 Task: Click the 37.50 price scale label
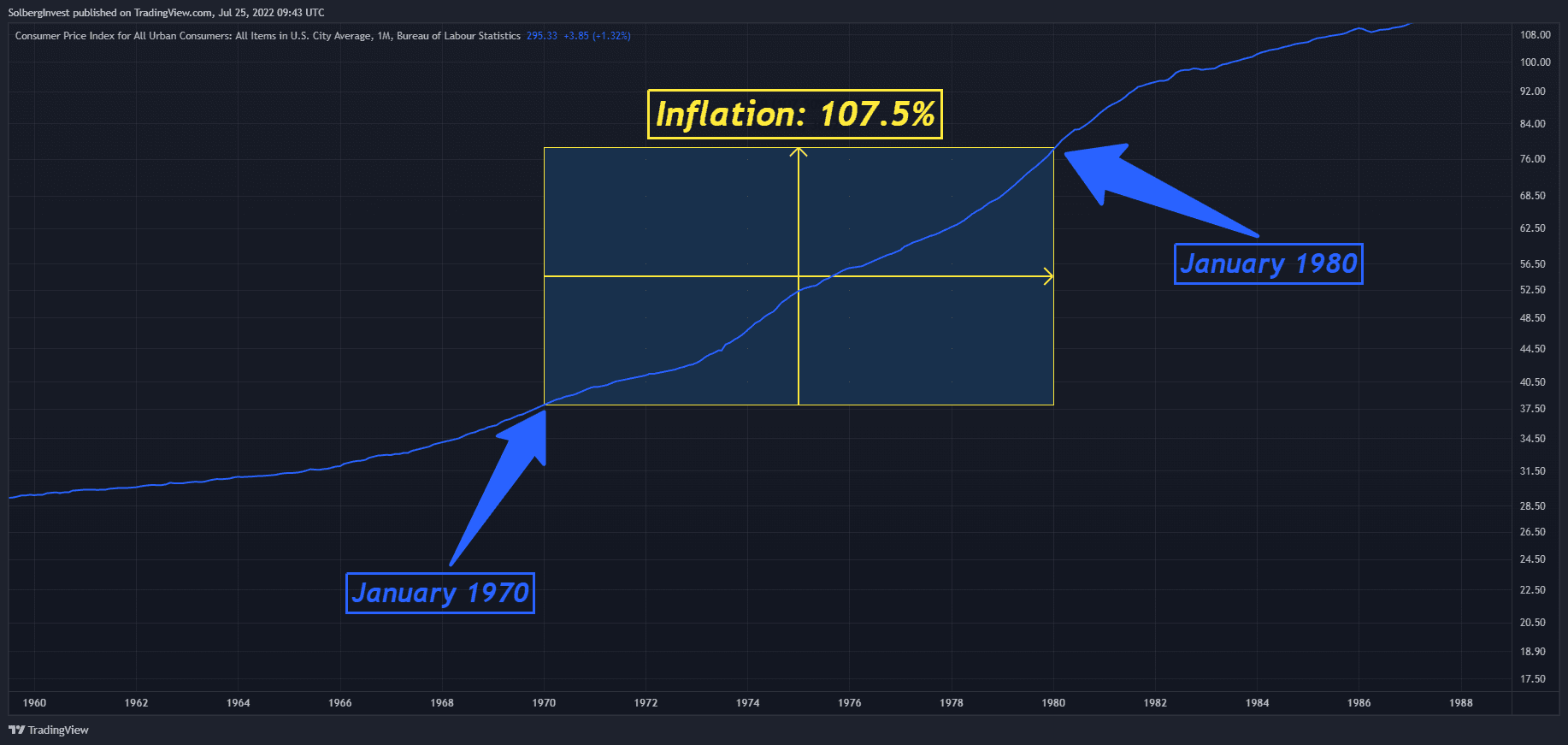(1533, 409)
